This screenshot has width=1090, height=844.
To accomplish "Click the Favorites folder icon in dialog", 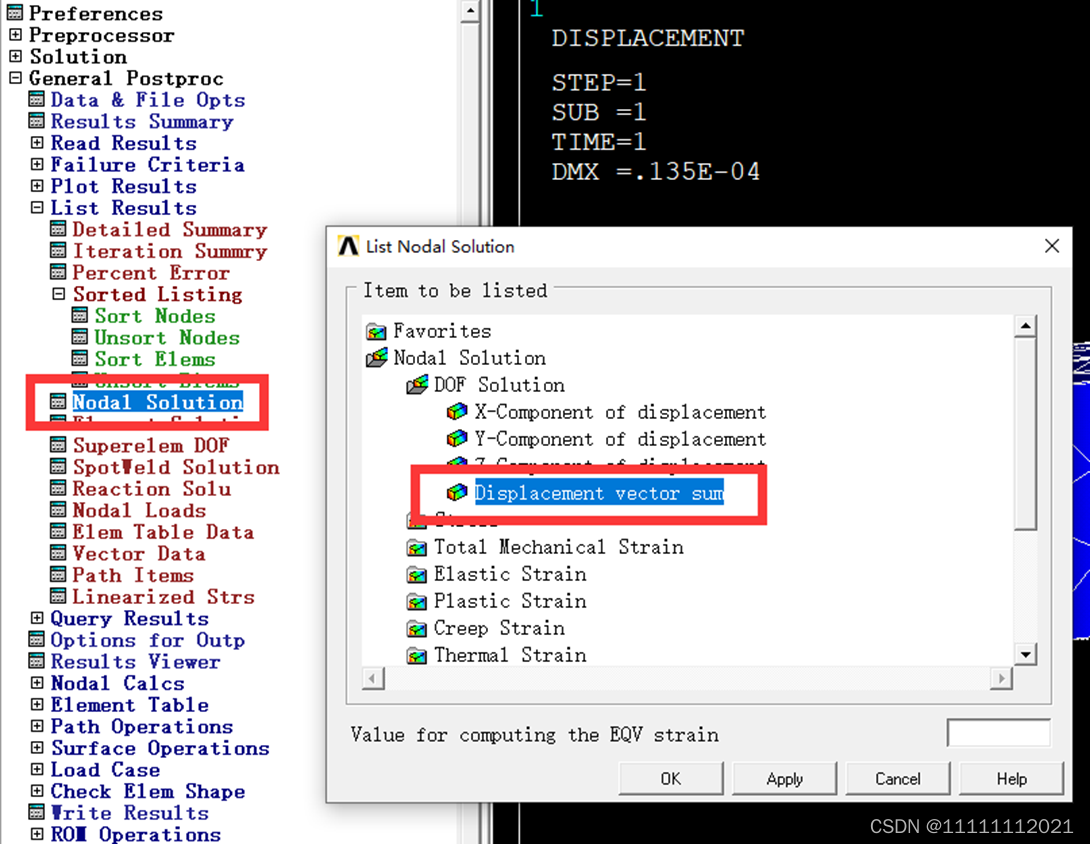I will (376, 331).
